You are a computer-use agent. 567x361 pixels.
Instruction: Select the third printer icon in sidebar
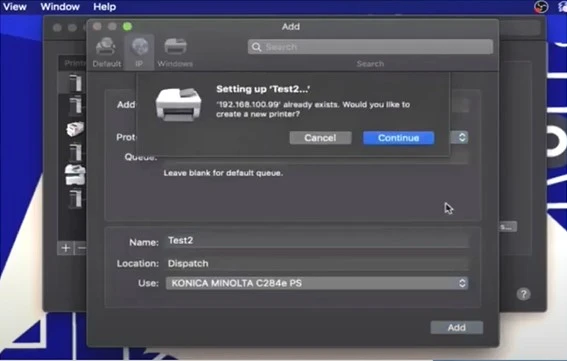pos(75,129)
